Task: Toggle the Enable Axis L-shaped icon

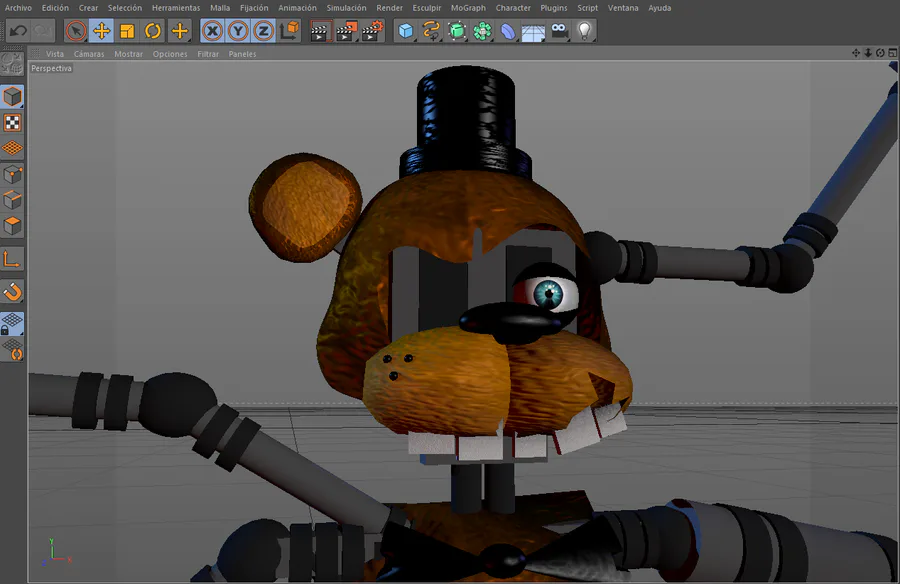Action: 12,259
